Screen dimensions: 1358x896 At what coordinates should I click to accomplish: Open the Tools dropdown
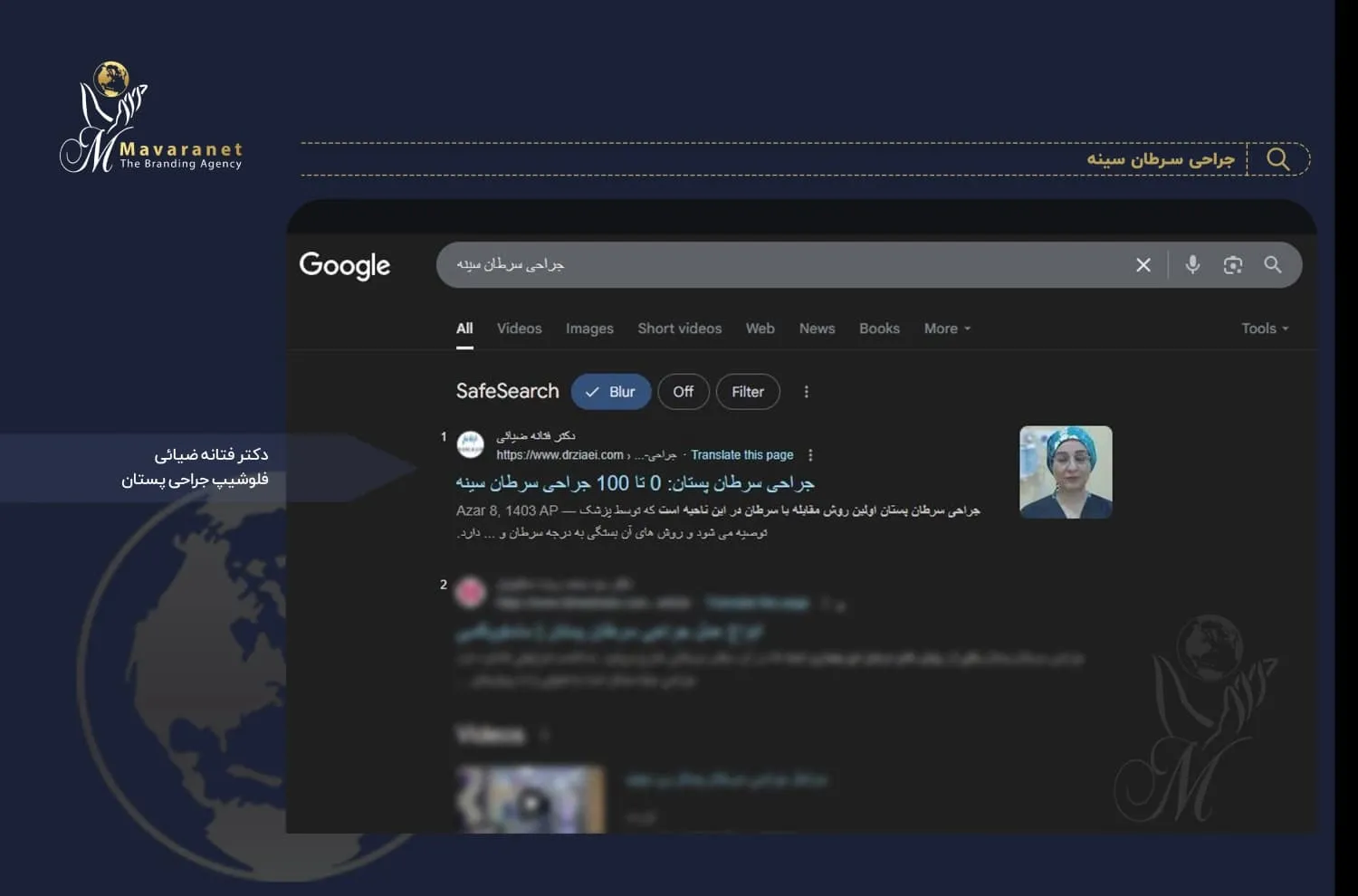(x=1264, y=329)
